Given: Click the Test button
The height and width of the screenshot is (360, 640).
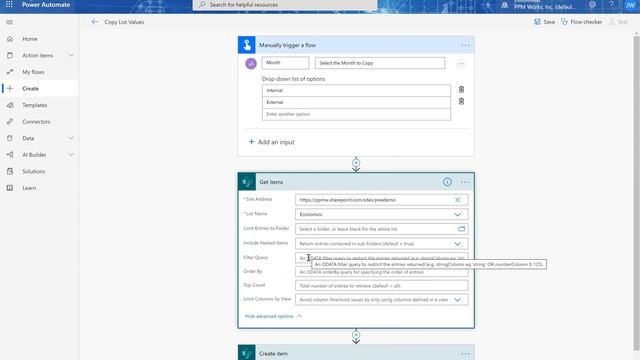Looking at the screenshot, I should [x=618, y=22].
